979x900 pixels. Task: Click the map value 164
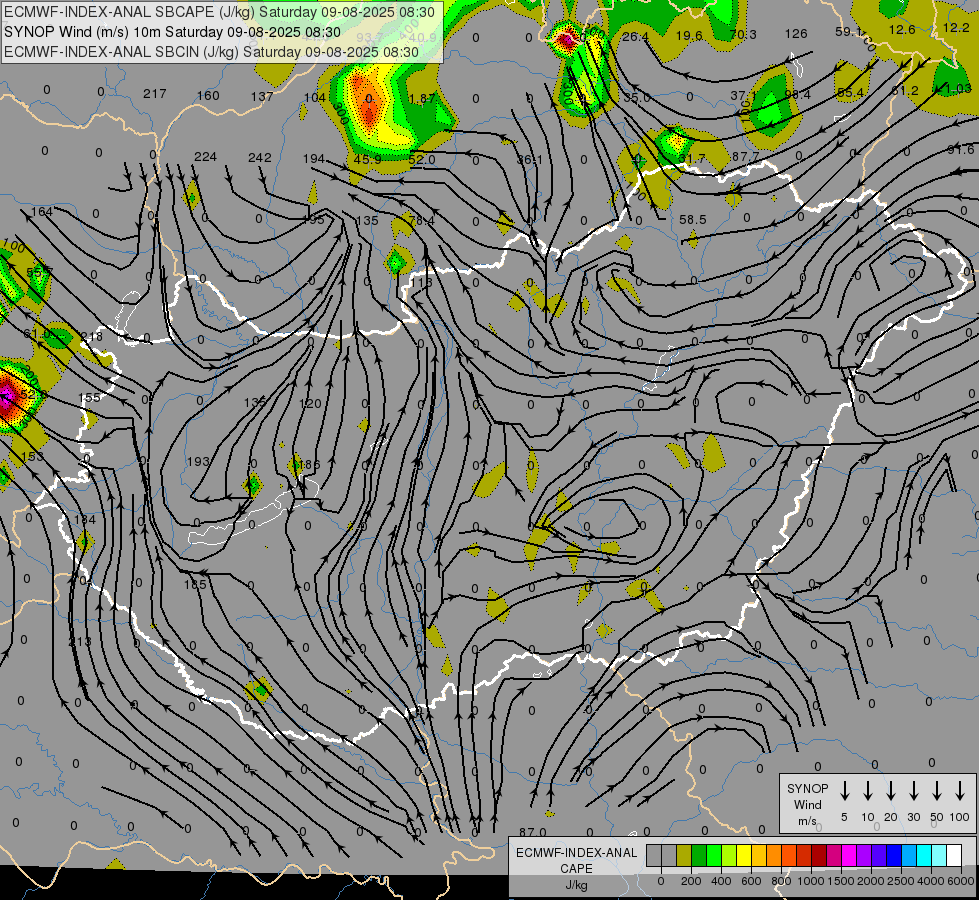coord(42,212)
